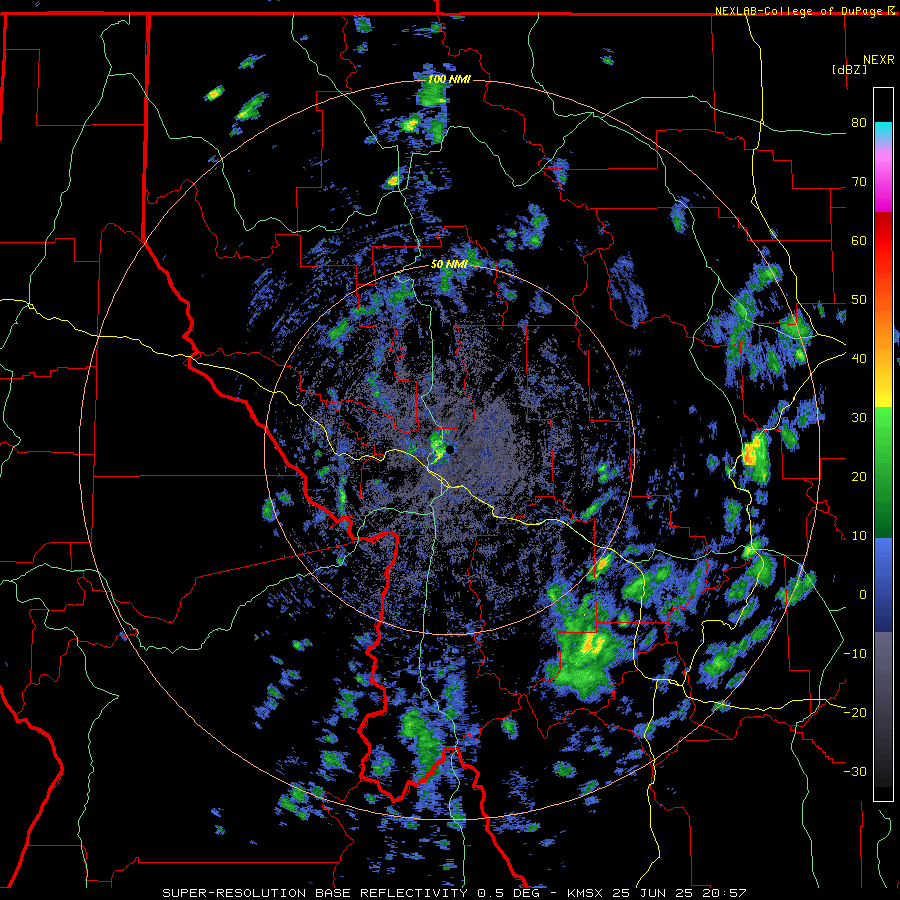
Task: Click the 10 value on dBZ scale
Action: point(859,536)
